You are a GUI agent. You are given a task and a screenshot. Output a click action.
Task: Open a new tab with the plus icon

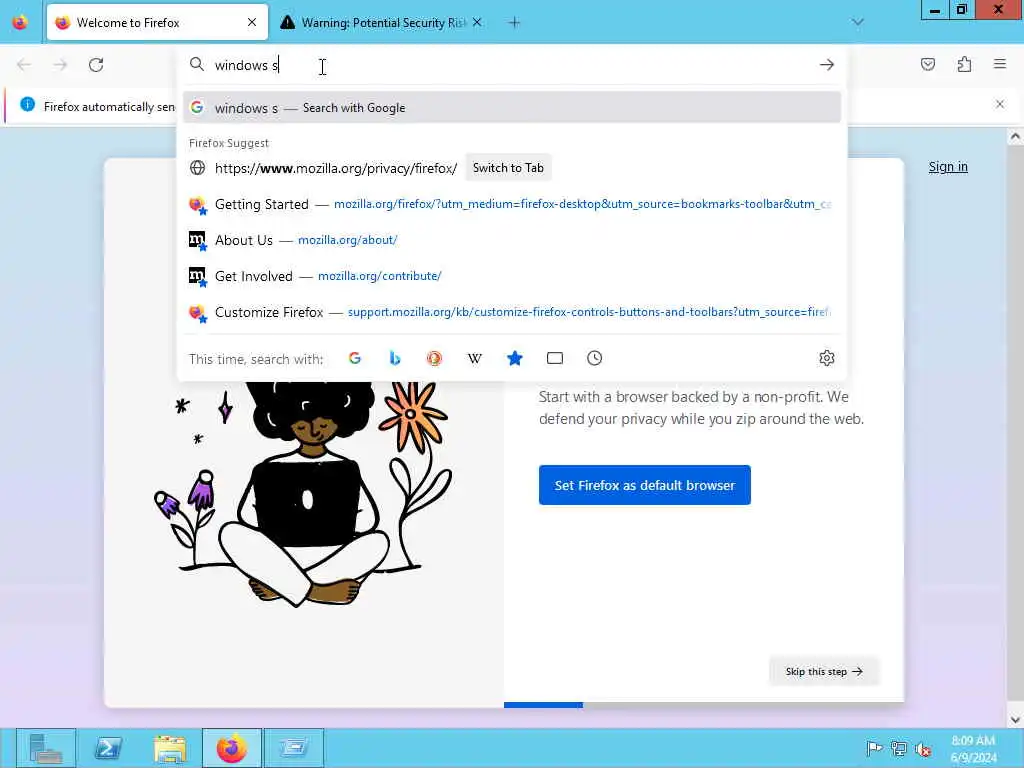514,23
